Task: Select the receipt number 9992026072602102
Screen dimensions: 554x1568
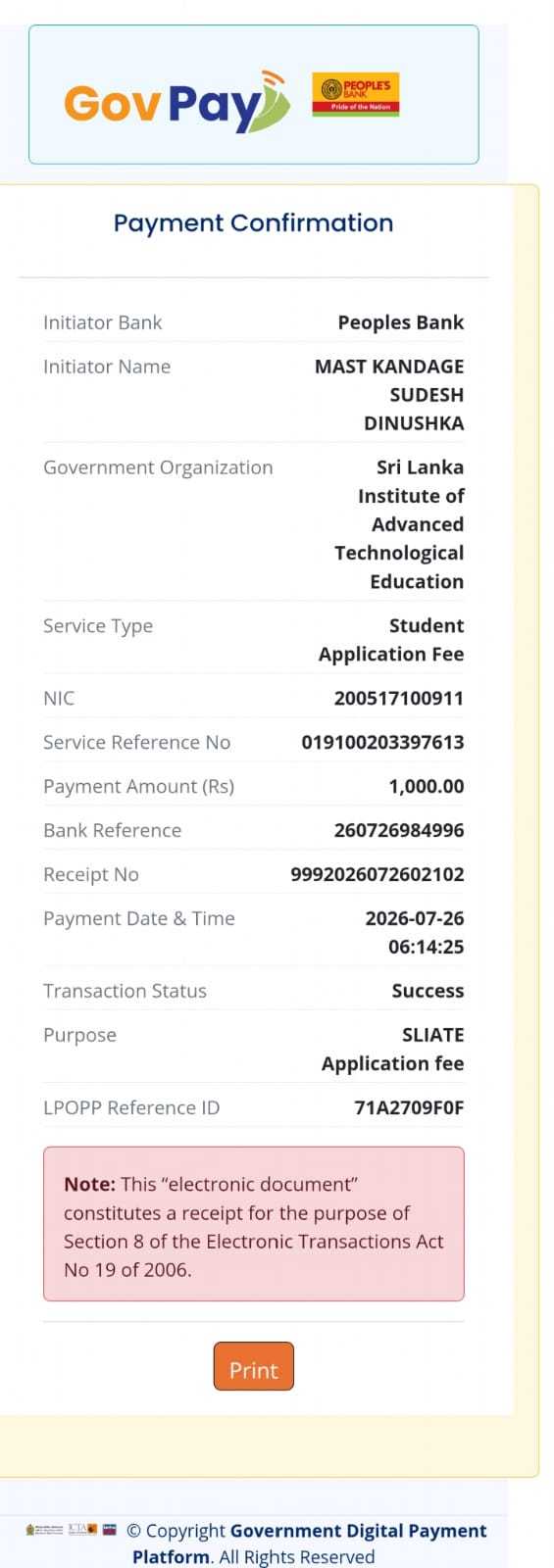Action: tap(378, 874)
